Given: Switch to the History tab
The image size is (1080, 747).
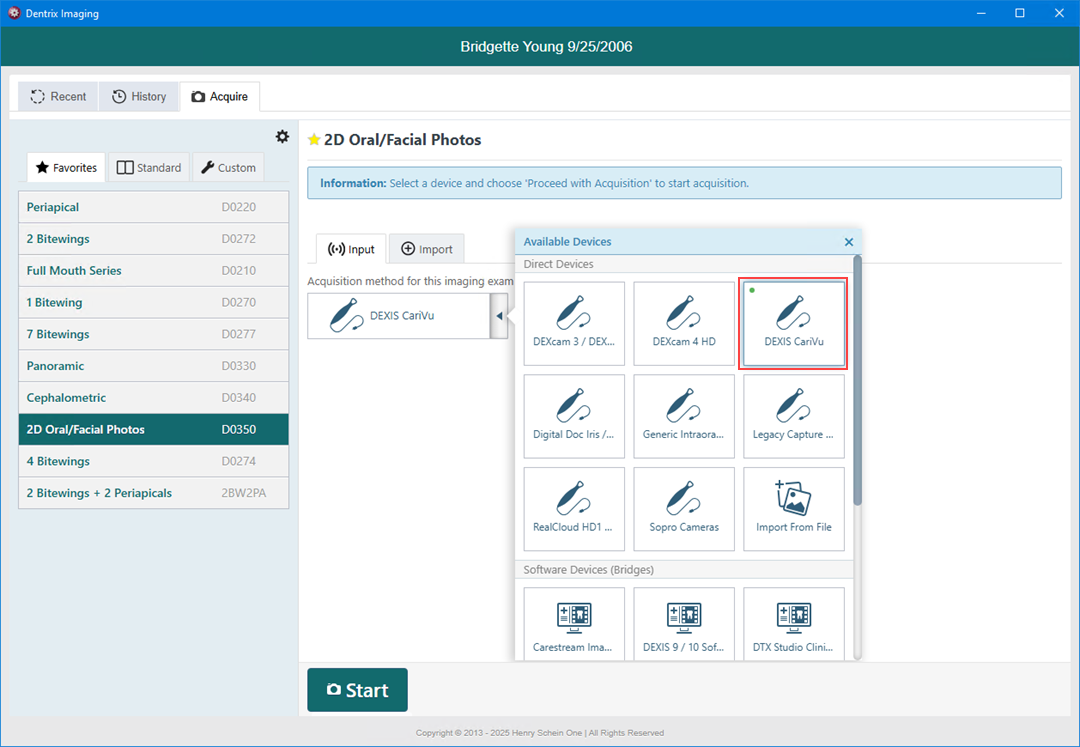Looking at the screenshot, I should [x=139, y=97].
